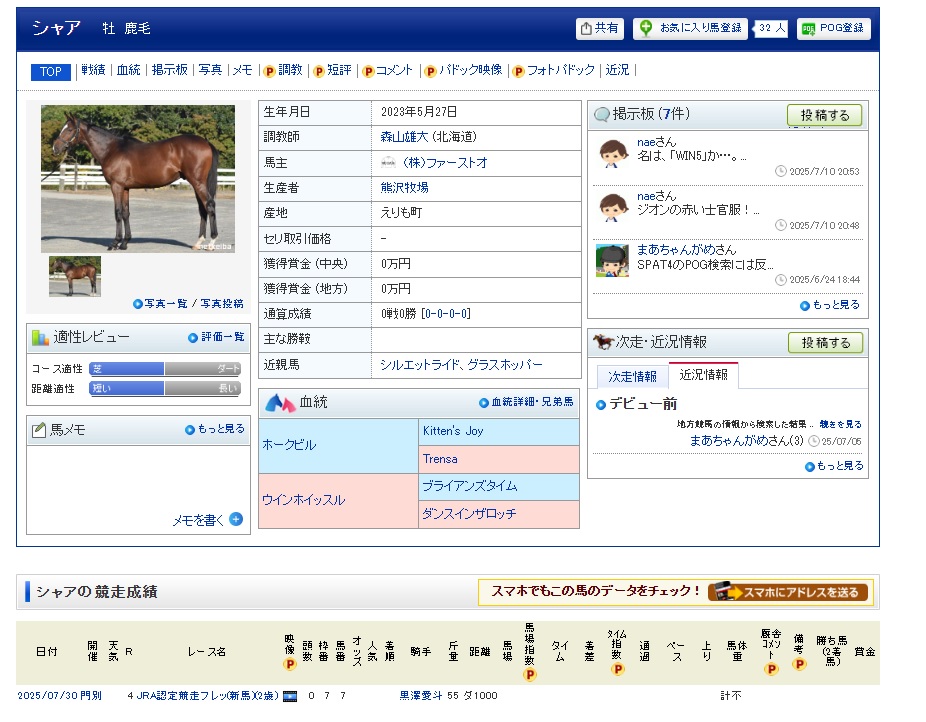Image resolution: width=926 pixels, height=722 pixels.
Task: Open jockey 黒澤愛斗 link
Action: click(x=420, y=695)
